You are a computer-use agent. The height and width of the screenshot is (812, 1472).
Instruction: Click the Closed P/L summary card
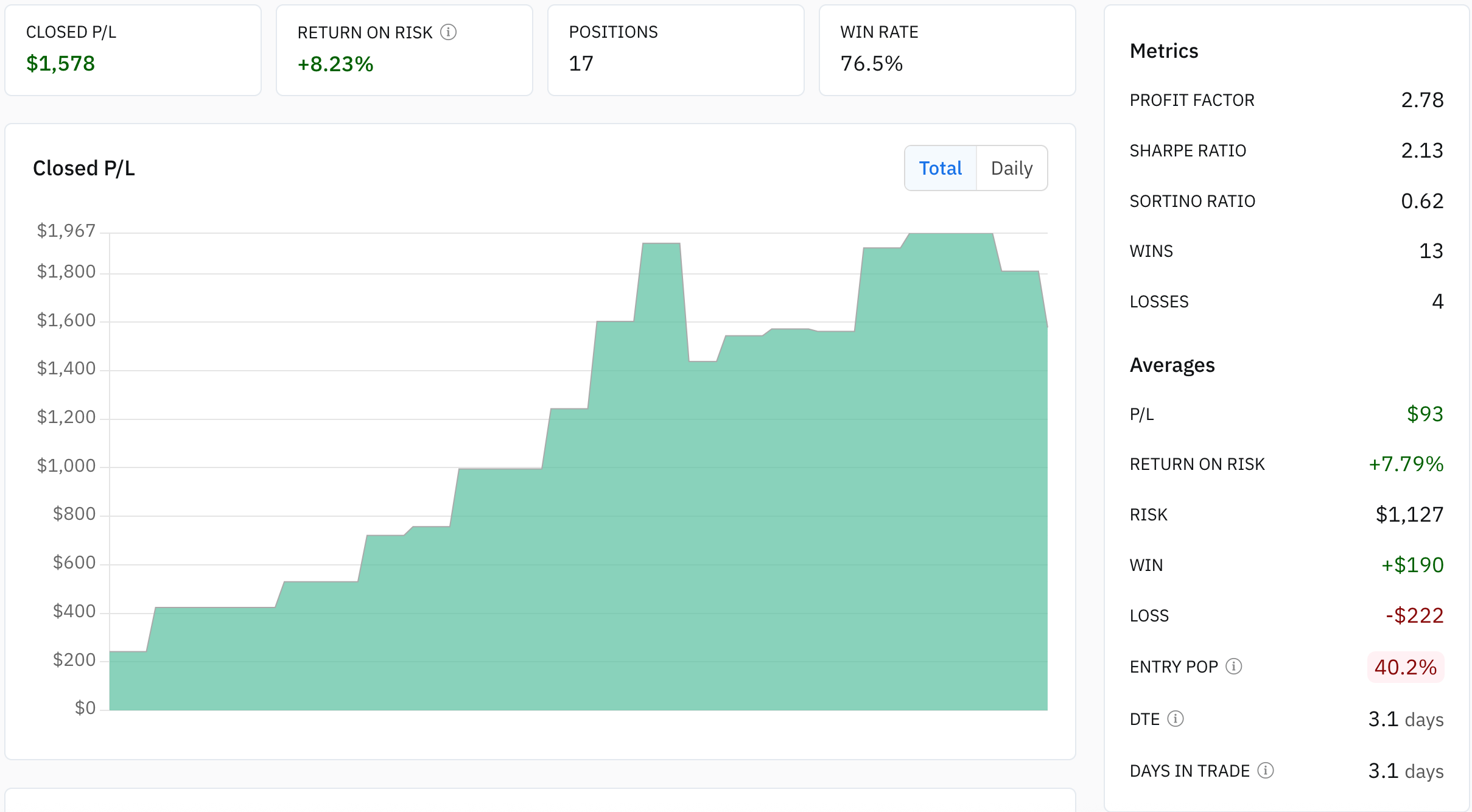(x=133, y=50)
